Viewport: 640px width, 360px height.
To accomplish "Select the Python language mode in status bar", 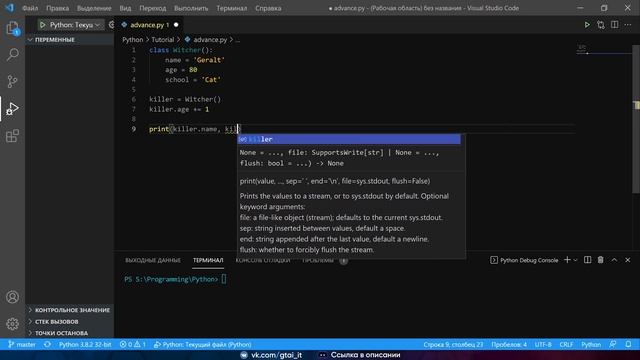I will pos(591,344).
